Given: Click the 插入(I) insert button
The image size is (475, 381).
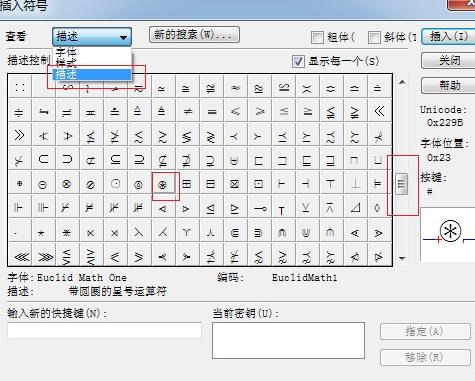Looking at the screenshot, I should 448,36.
